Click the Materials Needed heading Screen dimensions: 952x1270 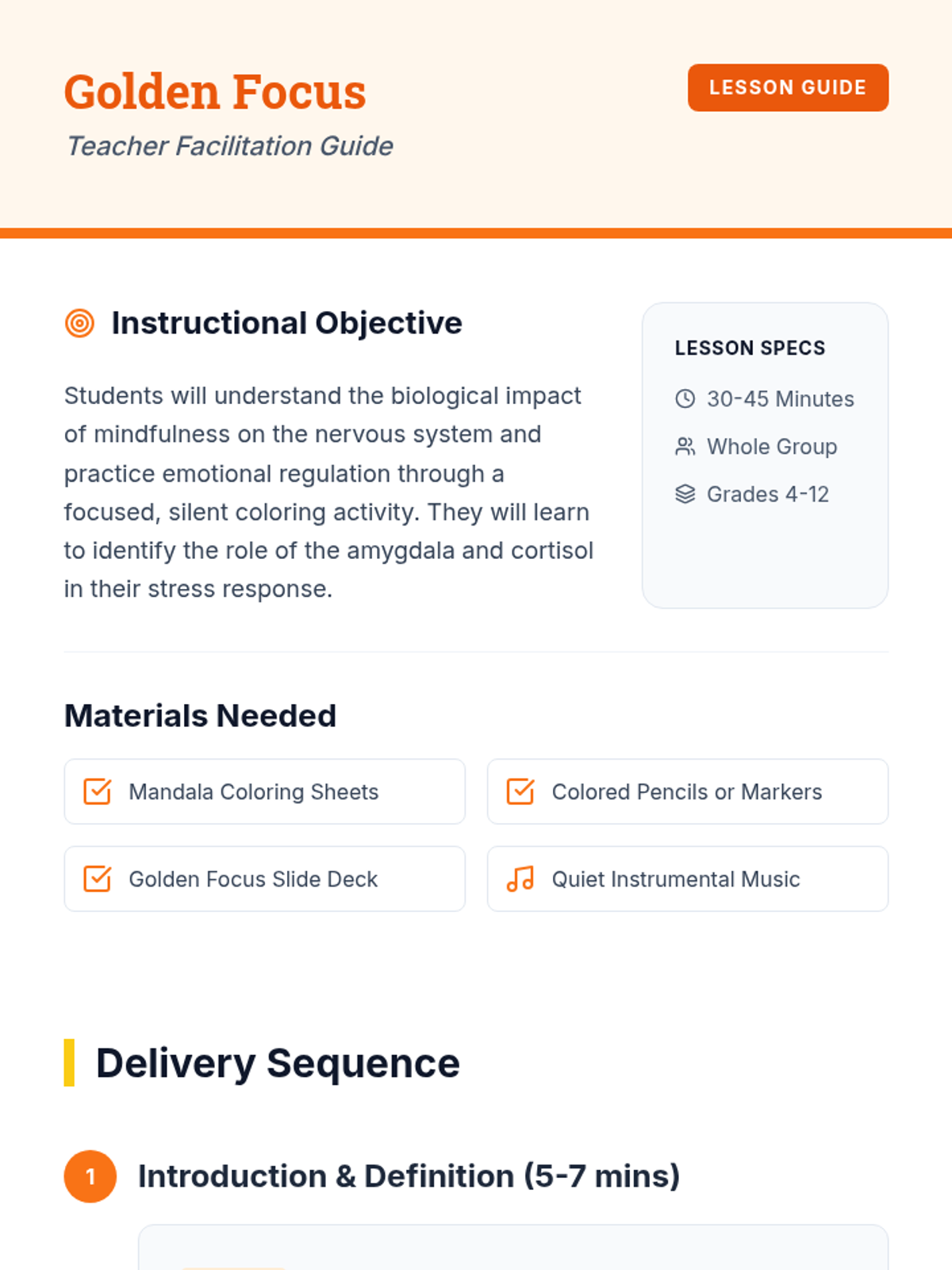[200, 716]
